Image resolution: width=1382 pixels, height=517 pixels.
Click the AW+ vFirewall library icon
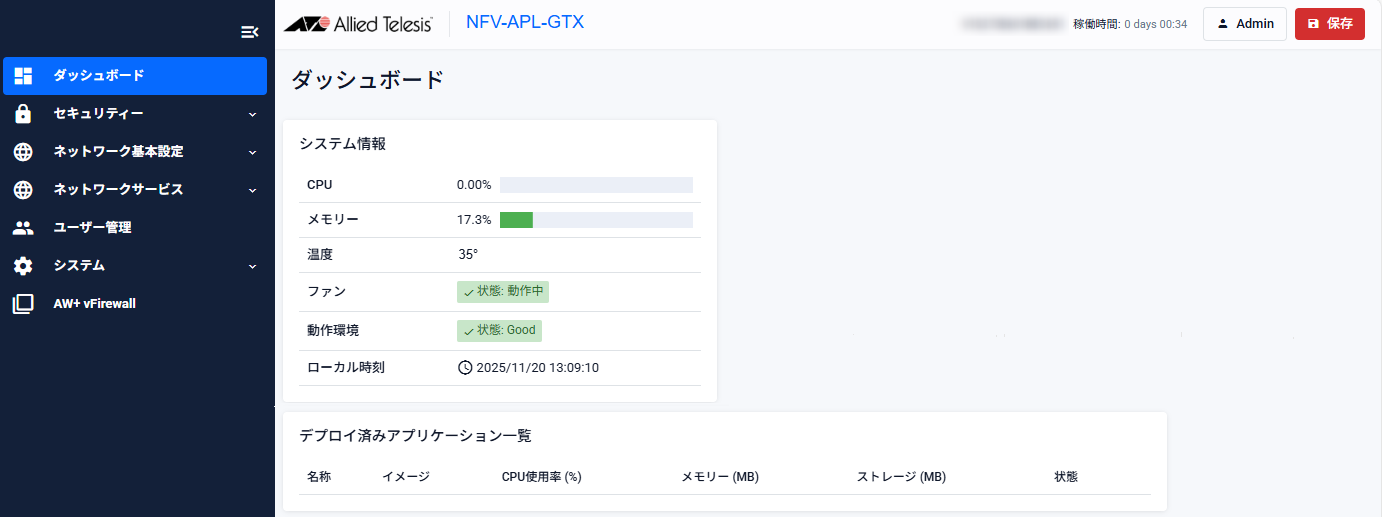coord(23,304)
